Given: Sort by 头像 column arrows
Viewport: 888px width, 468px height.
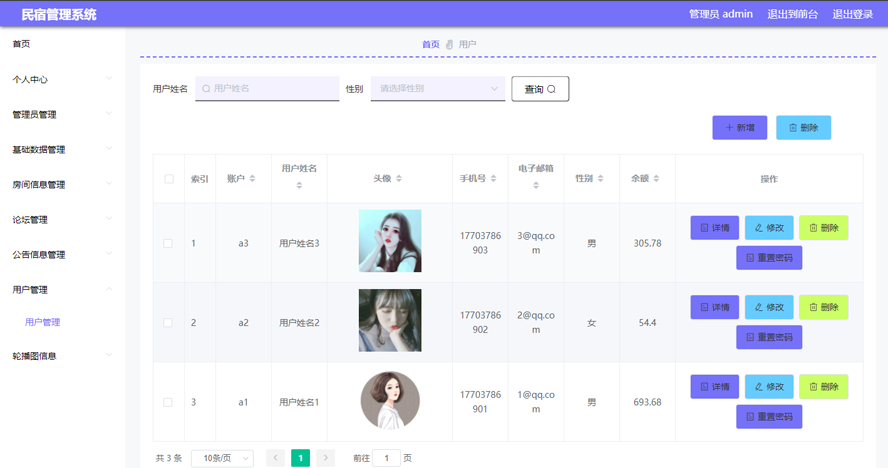Looking at the screenshot, I should pyautogui.click(x=399, y=178).
